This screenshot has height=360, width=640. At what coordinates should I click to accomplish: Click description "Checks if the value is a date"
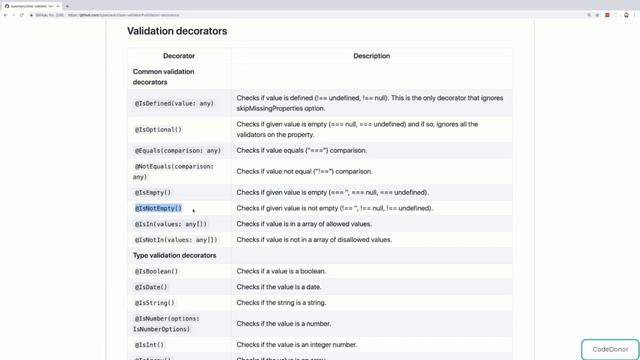[279, 287]
